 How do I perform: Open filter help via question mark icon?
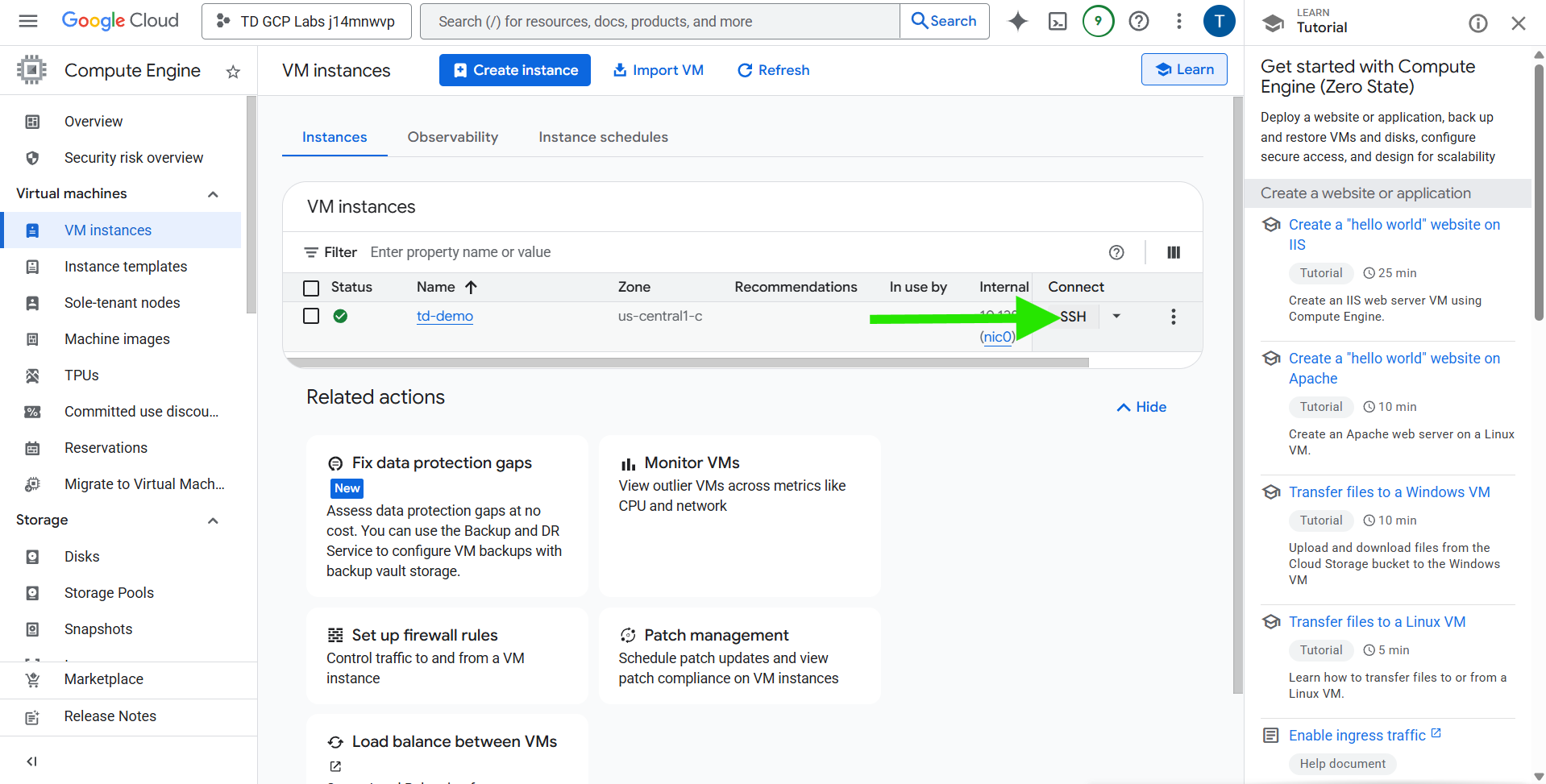[1116, 252]
